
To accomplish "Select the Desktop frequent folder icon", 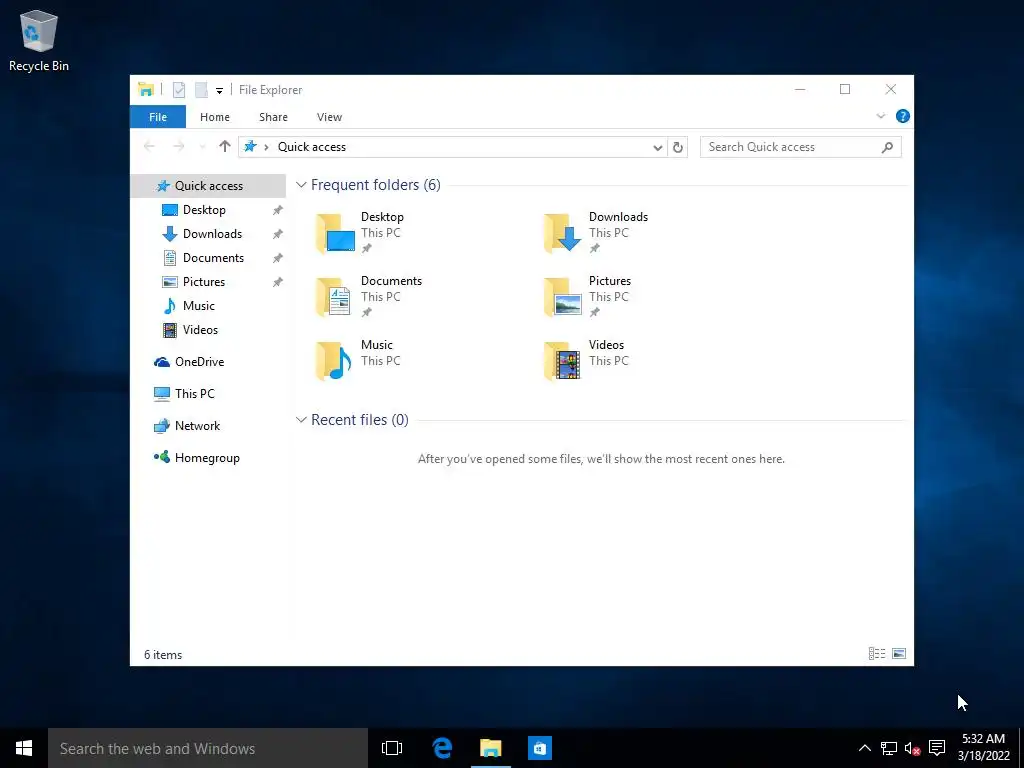I will point(336,233).
